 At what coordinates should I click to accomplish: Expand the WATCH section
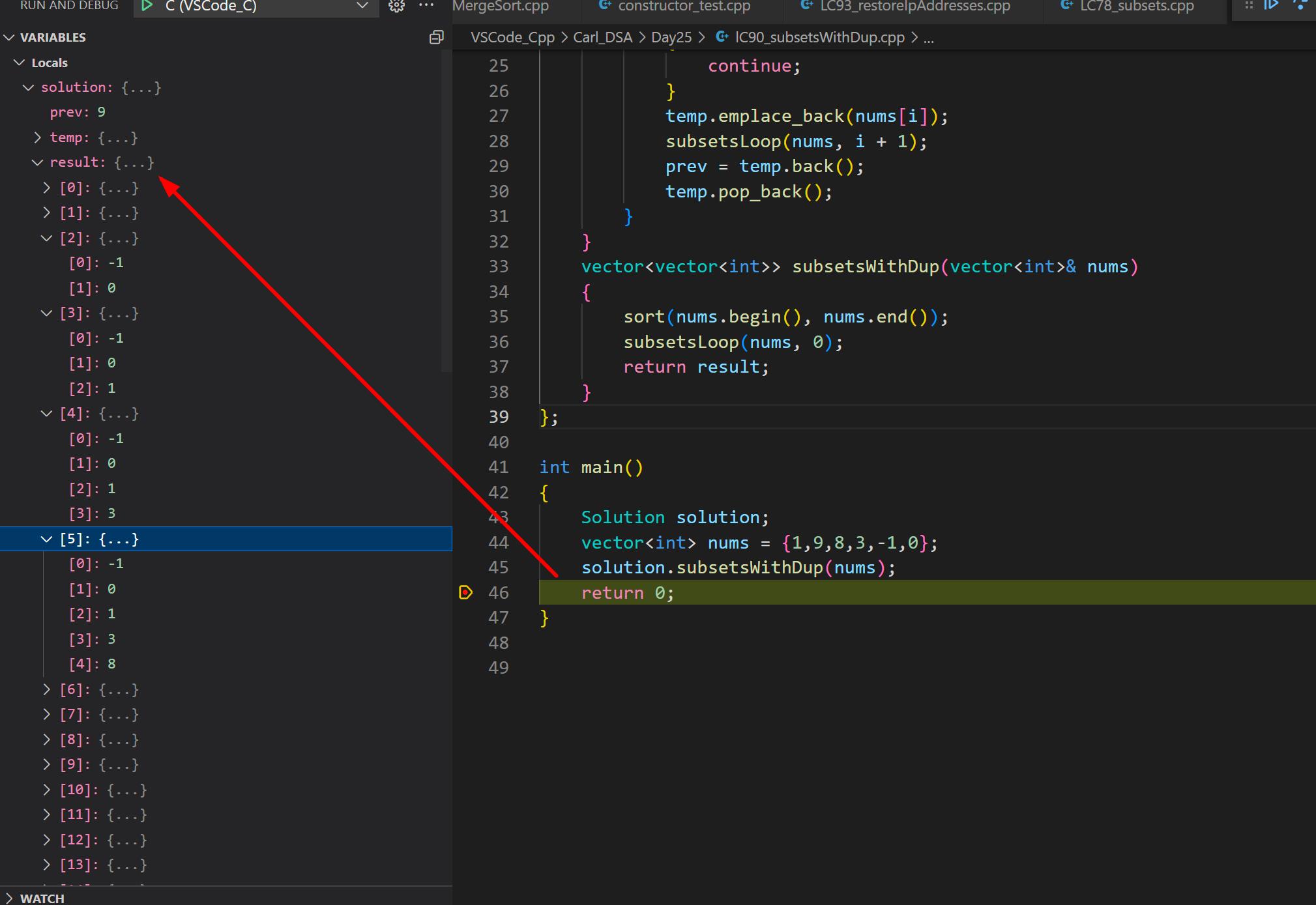pyautogui.click(x=9, y=898)
